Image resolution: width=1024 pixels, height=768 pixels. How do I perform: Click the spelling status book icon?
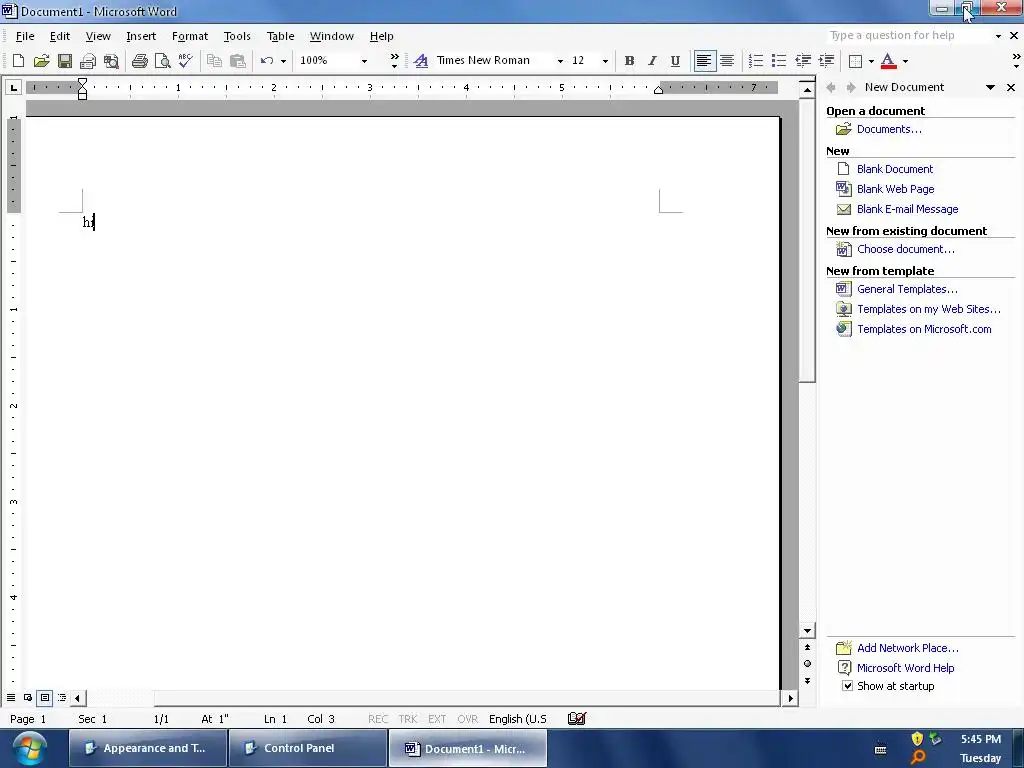pyautogui.click(x=577, y=718)
